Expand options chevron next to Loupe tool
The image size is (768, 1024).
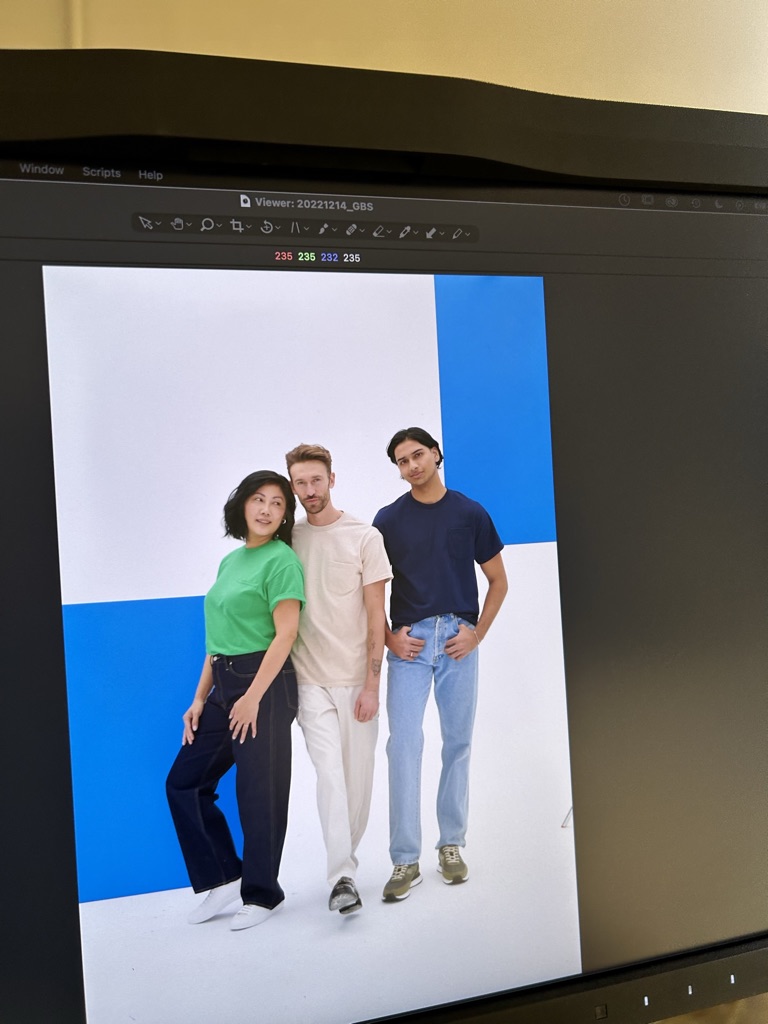[x=219, y=226]
